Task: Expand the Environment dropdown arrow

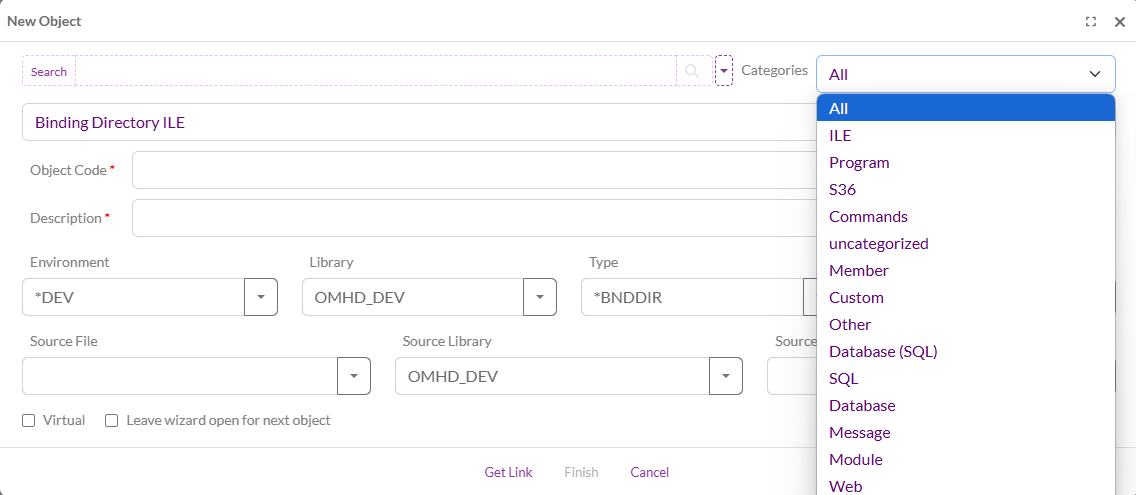Action: pyautogui.click(x=261, y=297)
